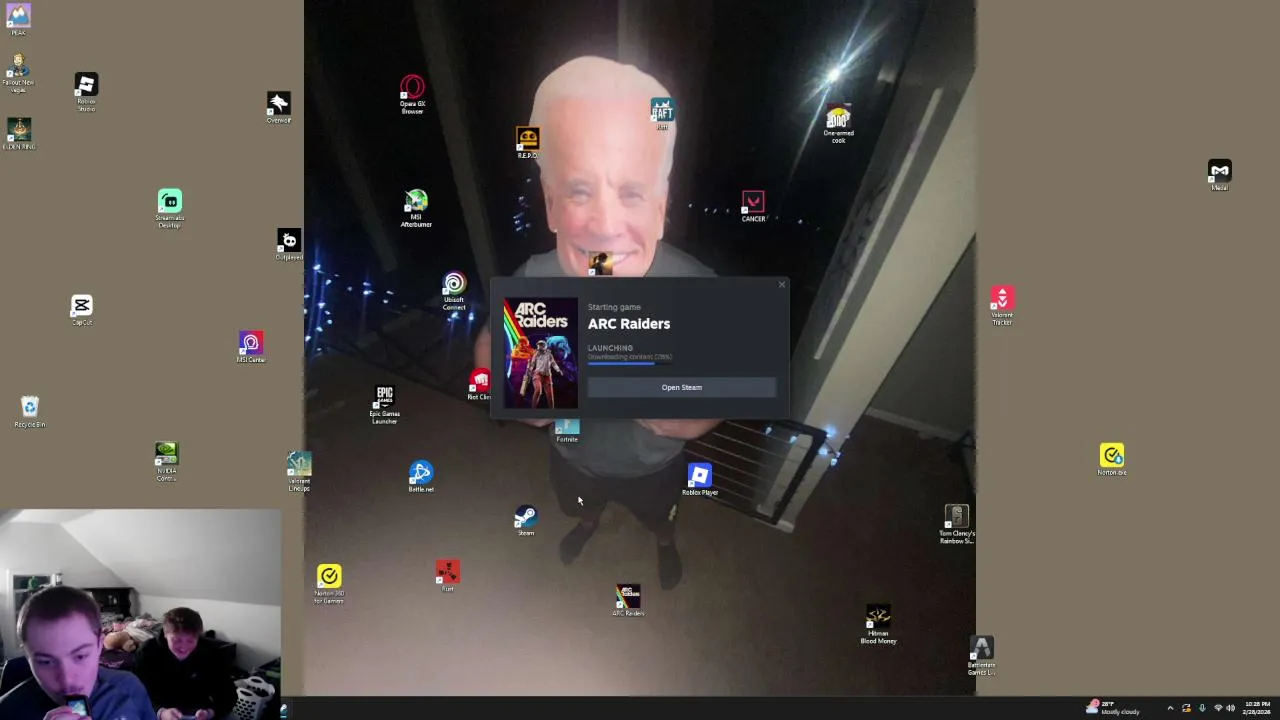Close the ARC Raiders launch dialog
Viewport: 1280px width, 720px height.
click(782, 285)
